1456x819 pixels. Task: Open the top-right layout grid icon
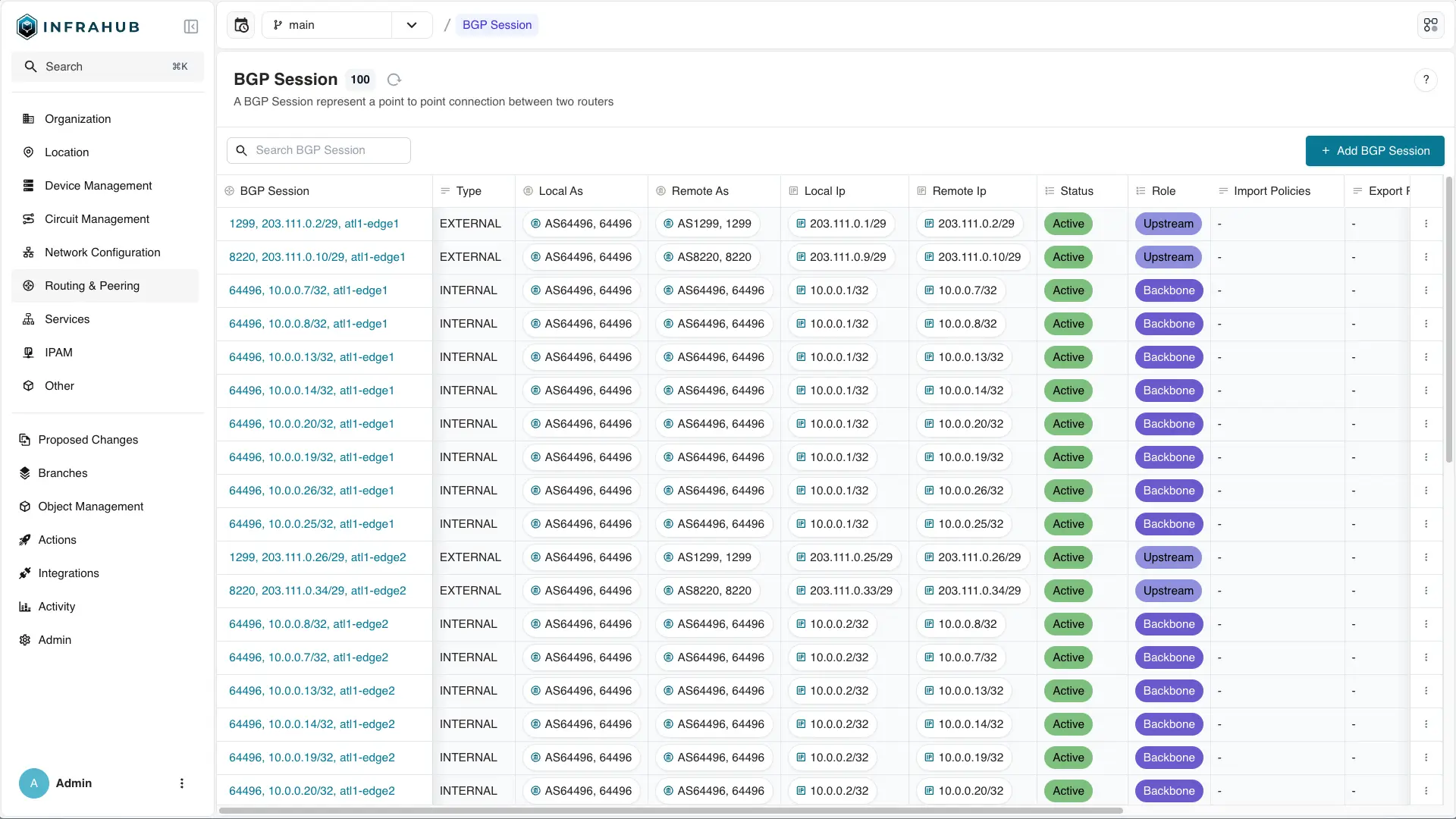(1430, 25)
